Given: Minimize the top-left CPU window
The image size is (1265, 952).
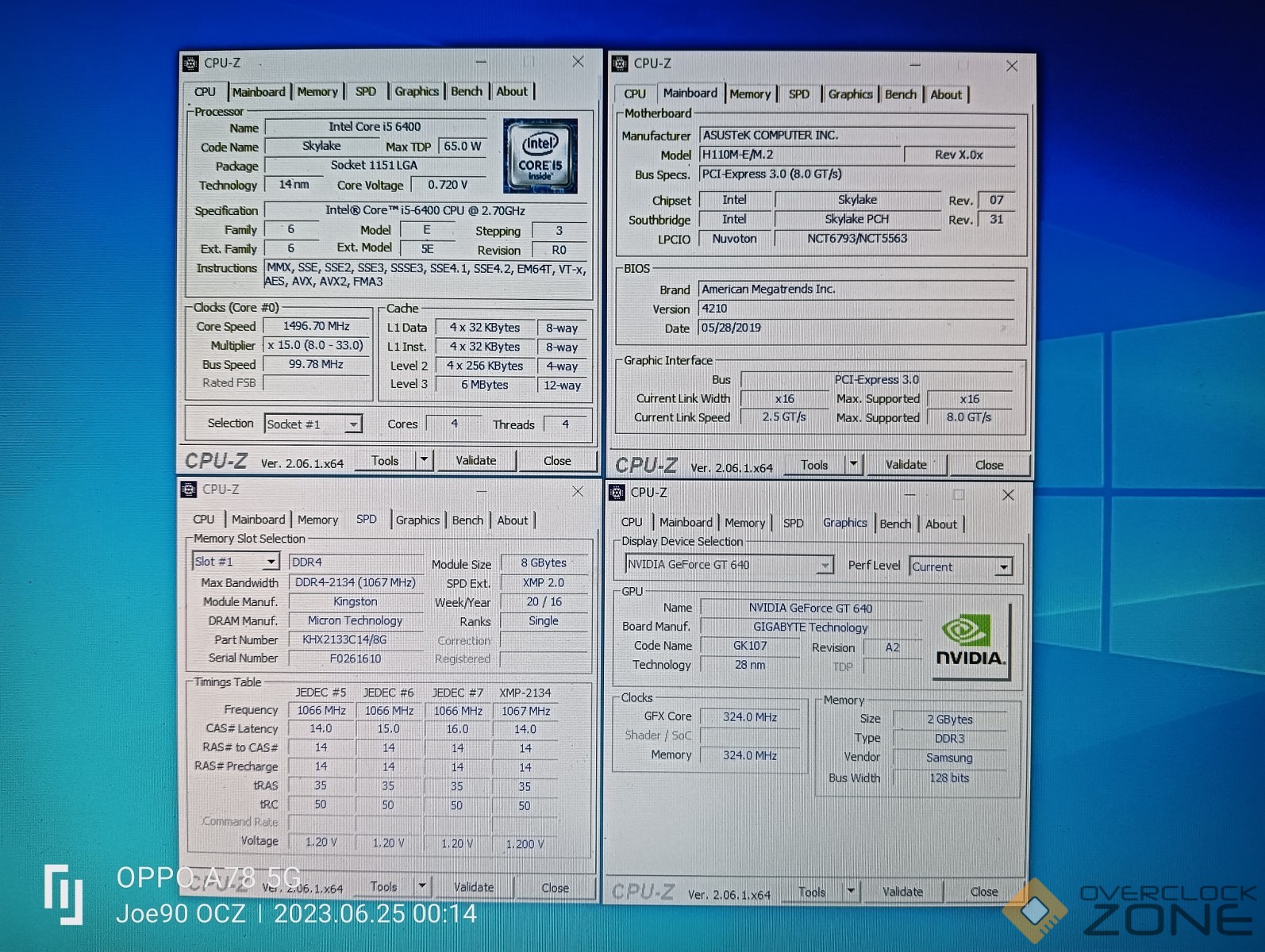Looking at the screenshot, I should coord(481,62).
